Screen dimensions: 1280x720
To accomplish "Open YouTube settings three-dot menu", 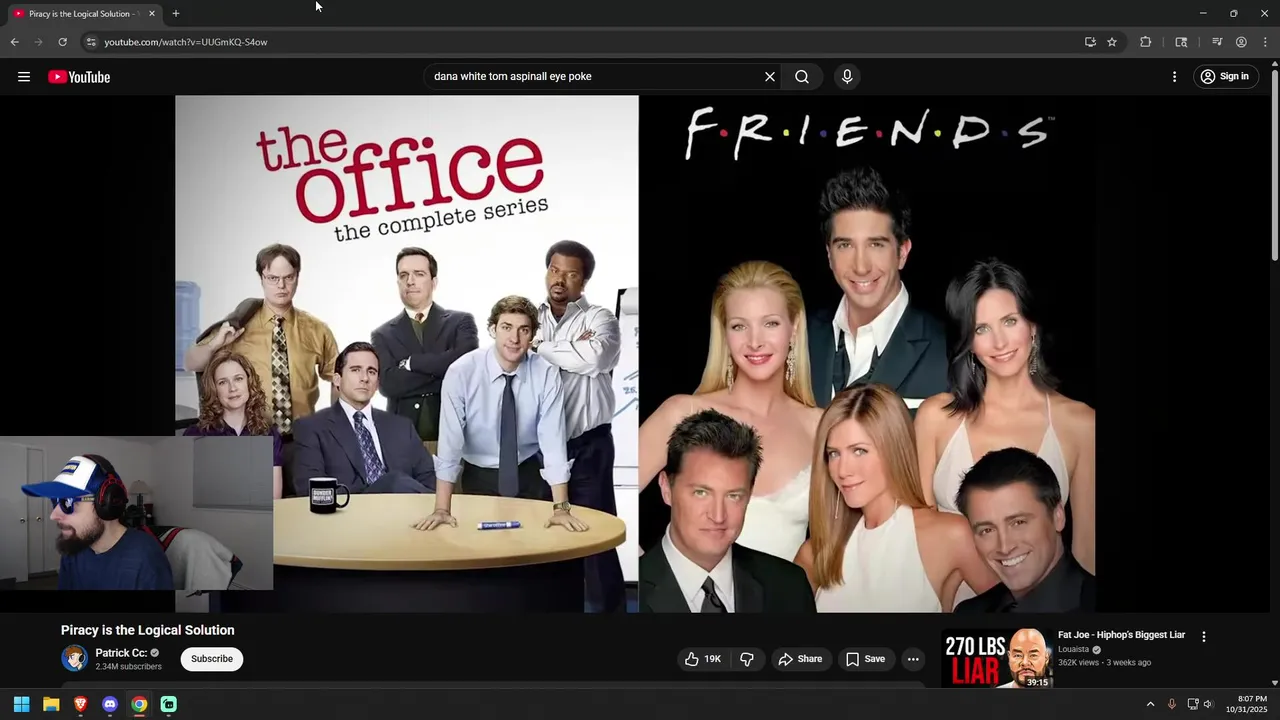I will coord(1175,77).
